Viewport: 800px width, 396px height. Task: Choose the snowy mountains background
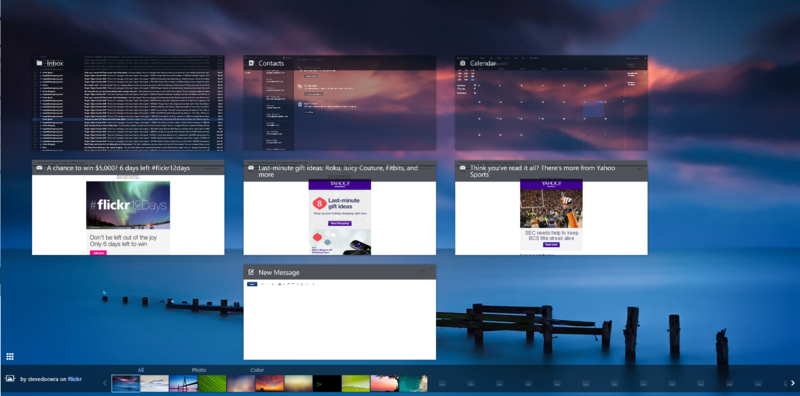[155, 383]
